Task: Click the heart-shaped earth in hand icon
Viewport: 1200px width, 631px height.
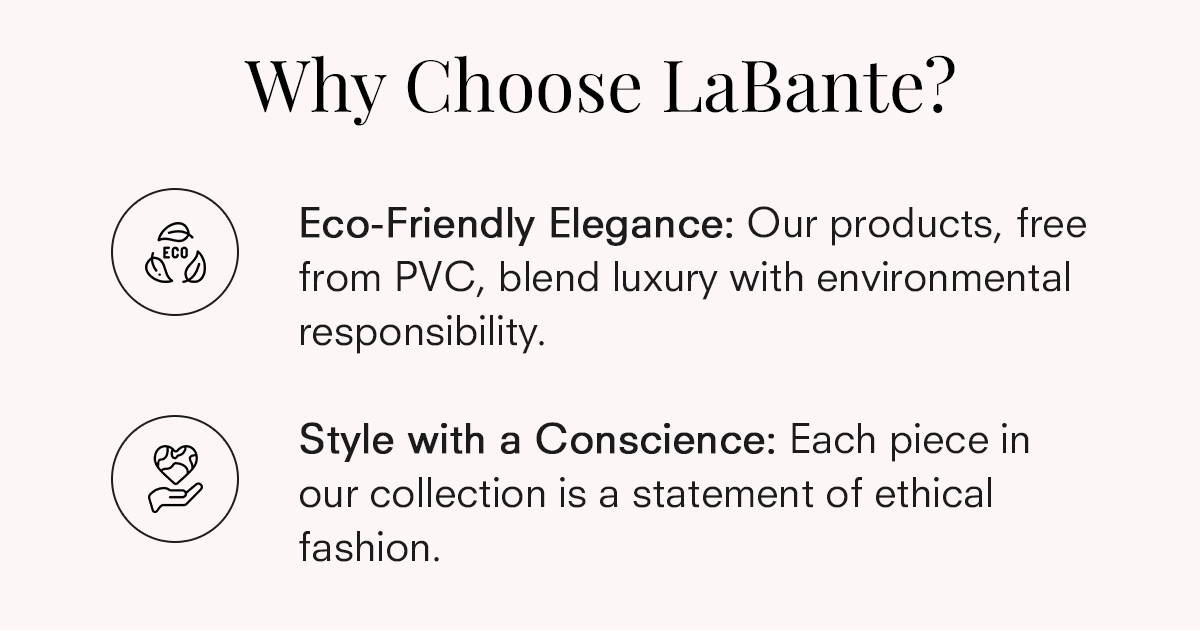Action: (x=175, y=478)
